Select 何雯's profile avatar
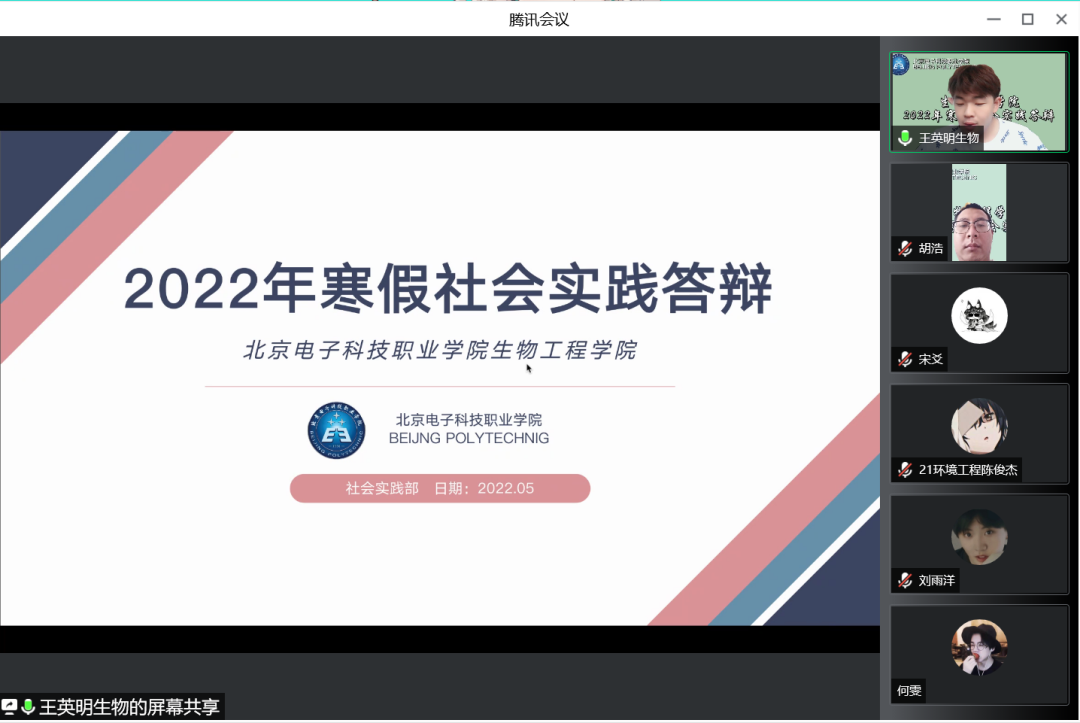This screenshot has width=1080, height=723. [x=979, y=647]
